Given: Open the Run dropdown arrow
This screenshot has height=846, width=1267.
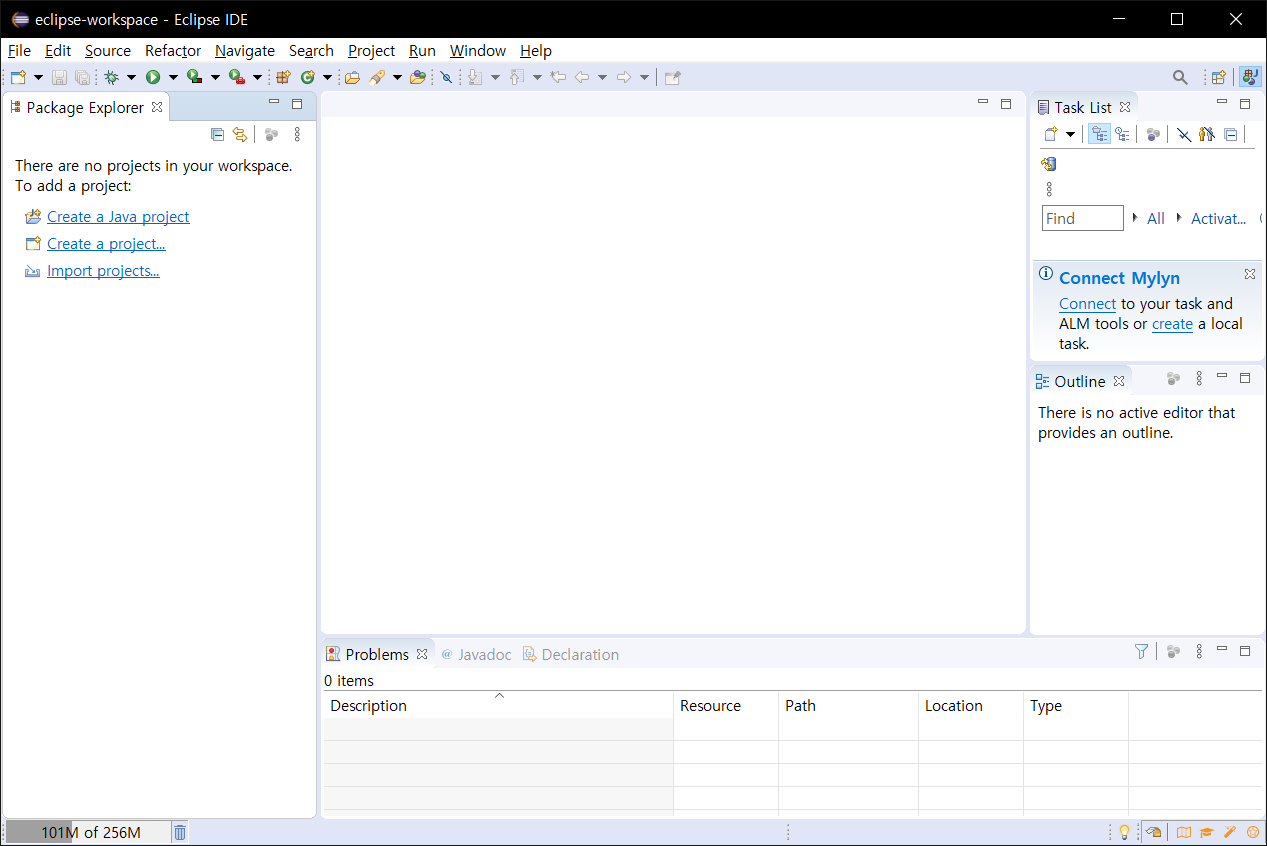Looking at the screenshot, I should click(x=172, y=77).
